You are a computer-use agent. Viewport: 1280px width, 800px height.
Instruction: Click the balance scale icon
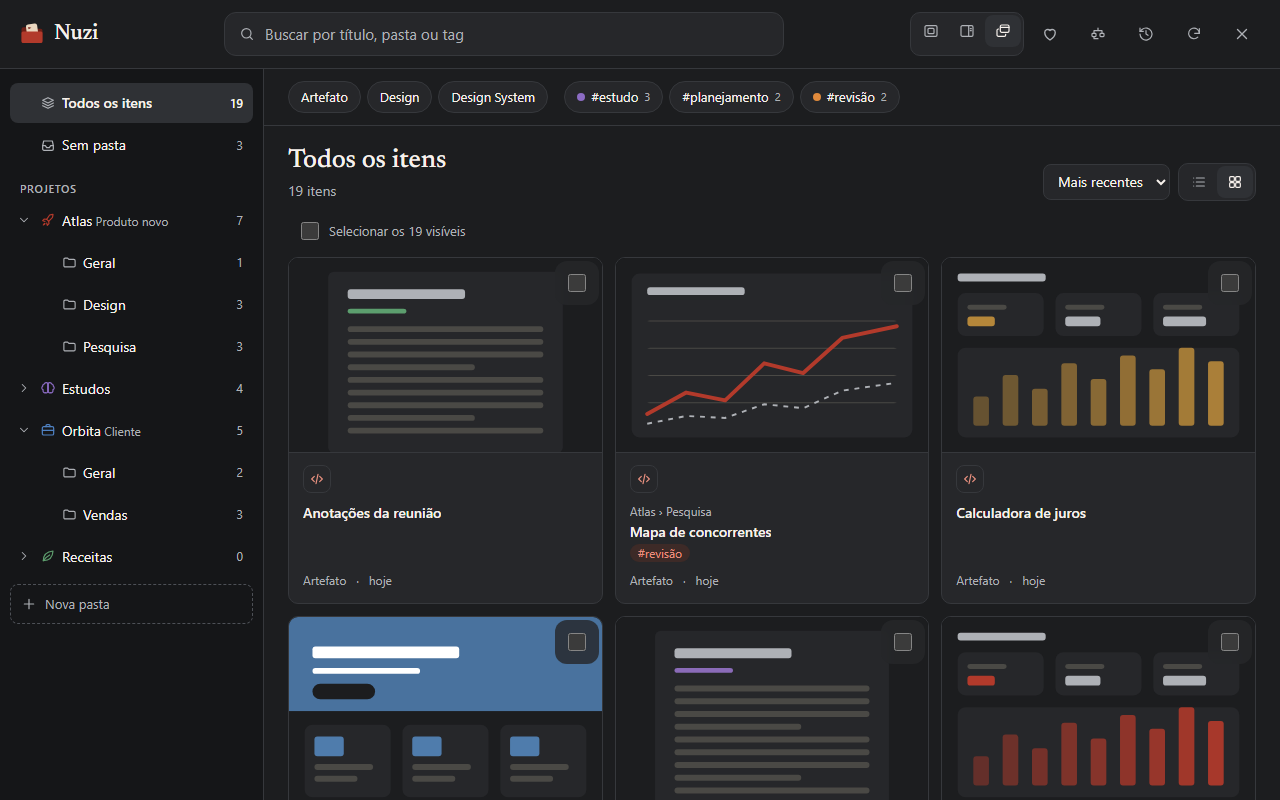[1098, 34]
